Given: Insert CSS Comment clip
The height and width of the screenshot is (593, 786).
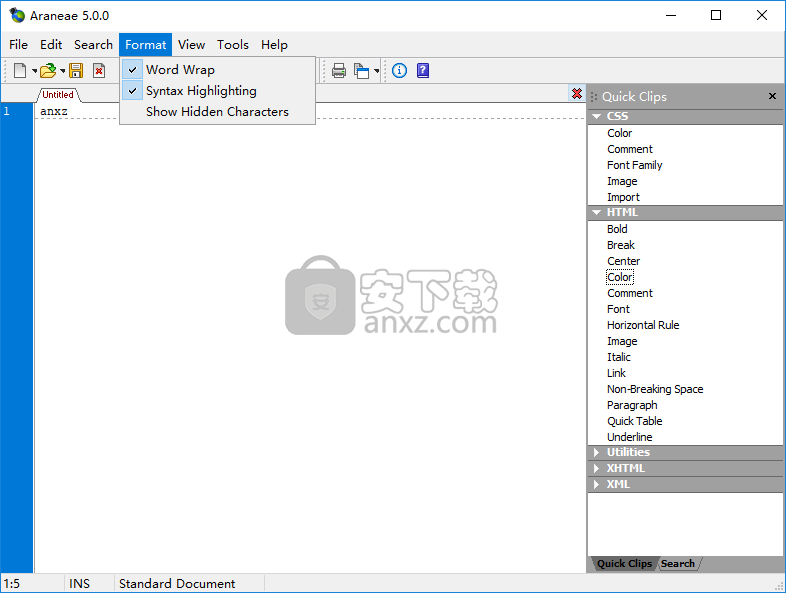Looking at the screenshot, I should click(x=630, y=149).
